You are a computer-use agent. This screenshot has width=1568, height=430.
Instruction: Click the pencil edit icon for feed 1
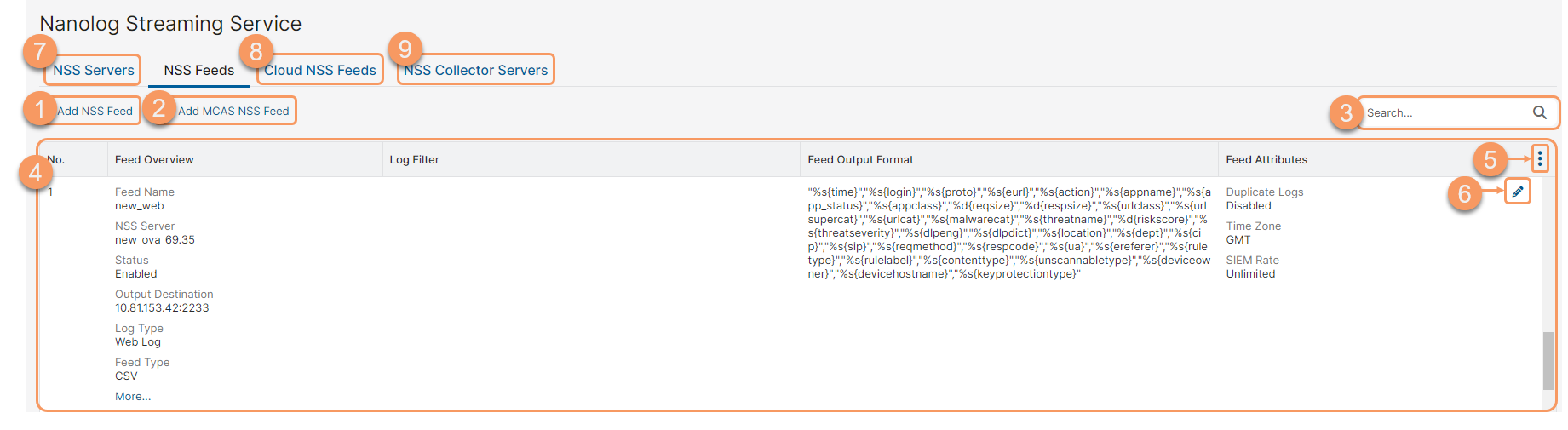(x=1517, y=192)
